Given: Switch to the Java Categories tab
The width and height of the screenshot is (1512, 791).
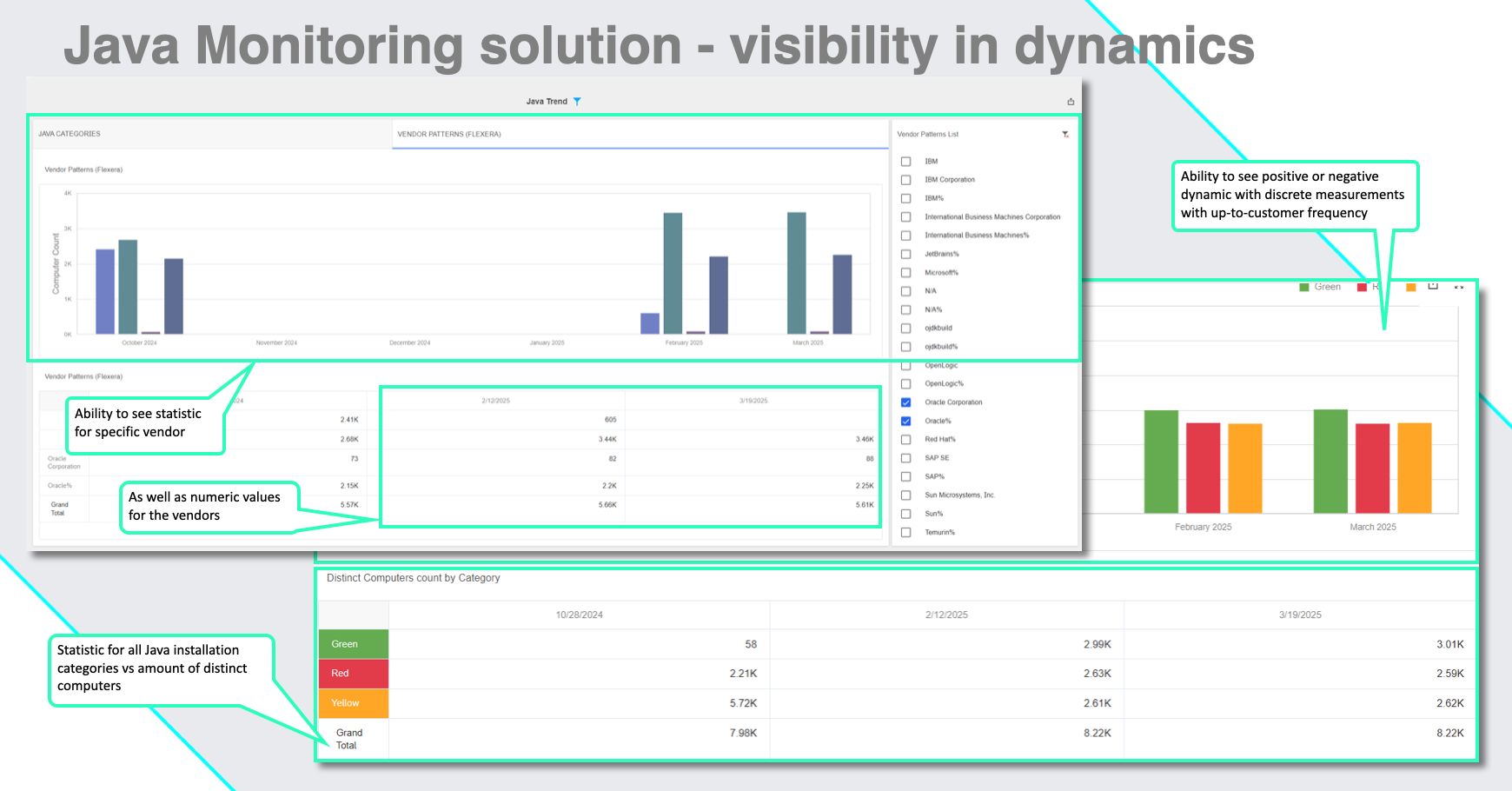Looking at the screenshot, I should pos(70,134).
